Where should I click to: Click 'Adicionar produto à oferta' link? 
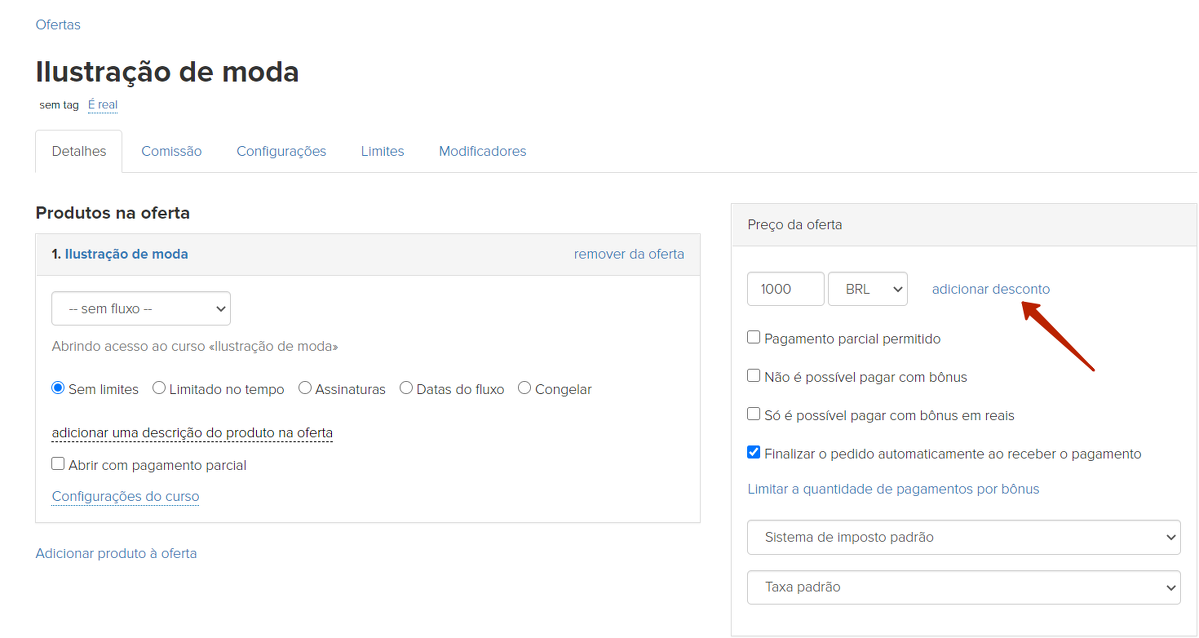116,553
